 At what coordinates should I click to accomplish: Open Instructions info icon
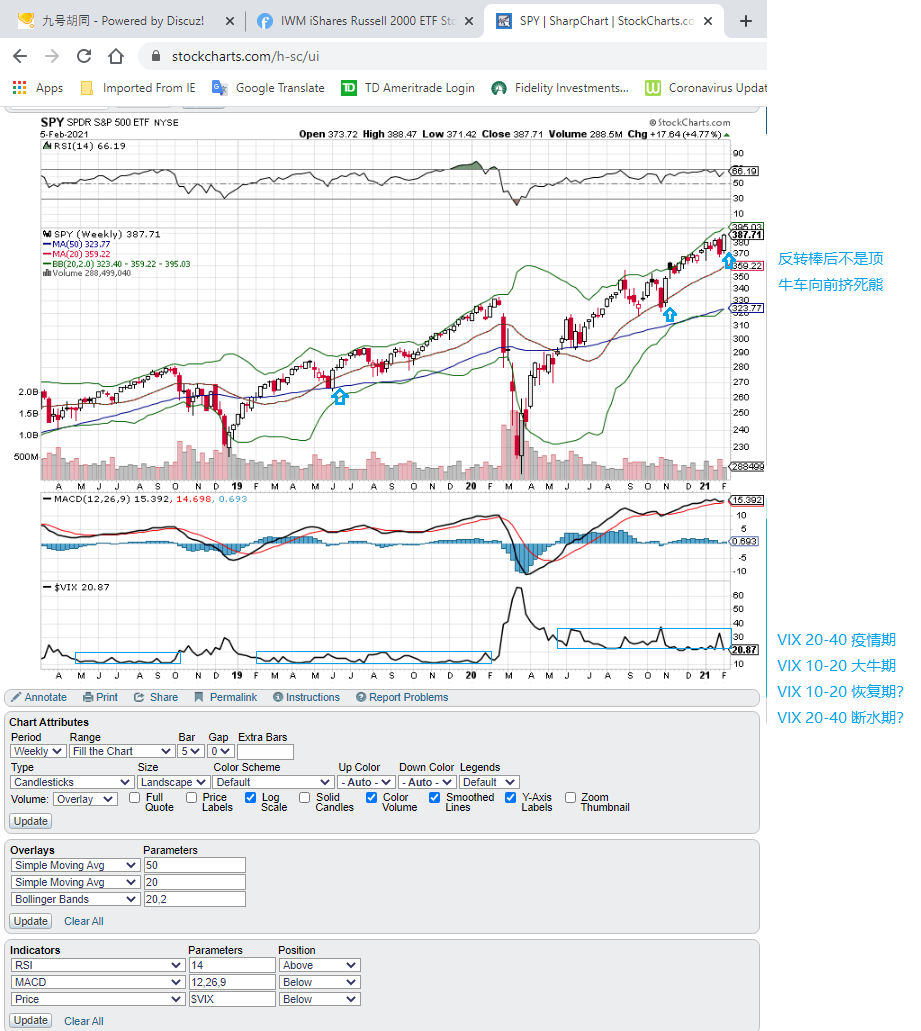coord(277,698)
